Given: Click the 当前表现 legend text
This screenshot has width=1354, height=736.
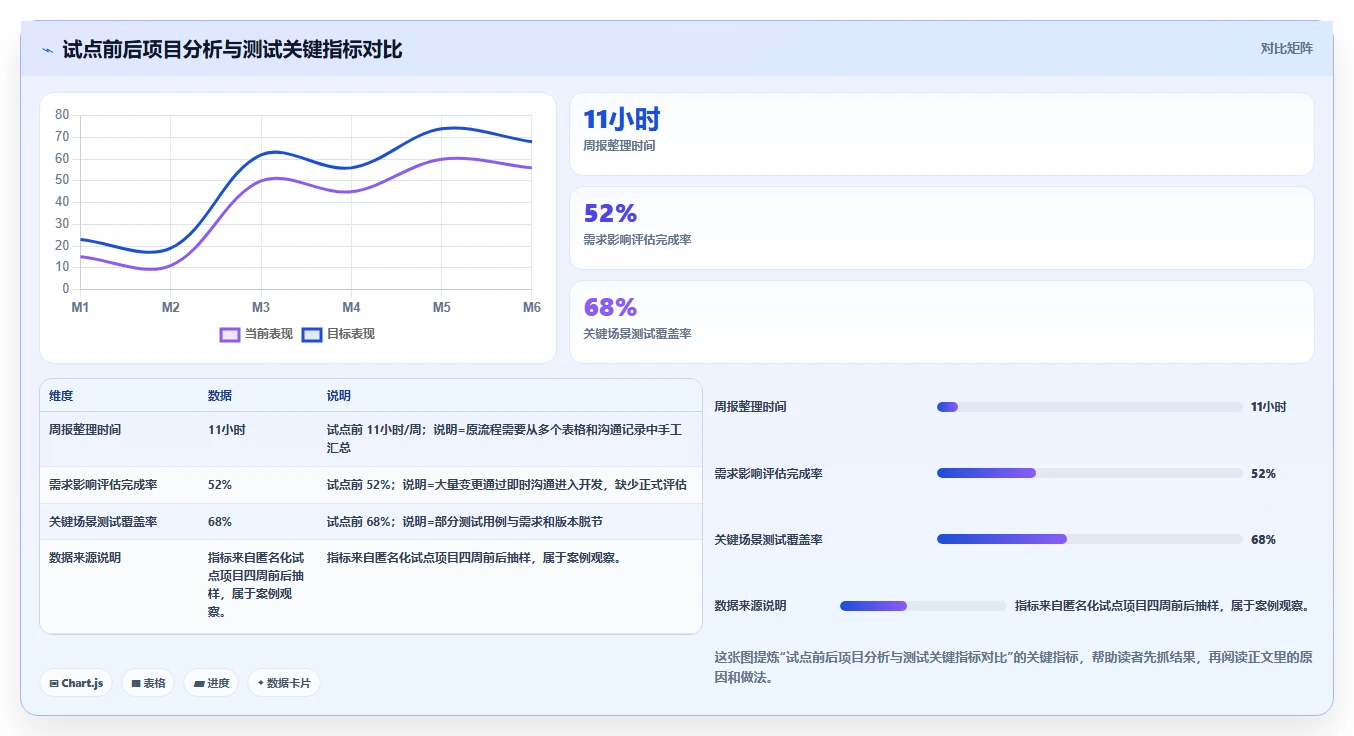Looking at the screenshot, I should coord(269,335).
